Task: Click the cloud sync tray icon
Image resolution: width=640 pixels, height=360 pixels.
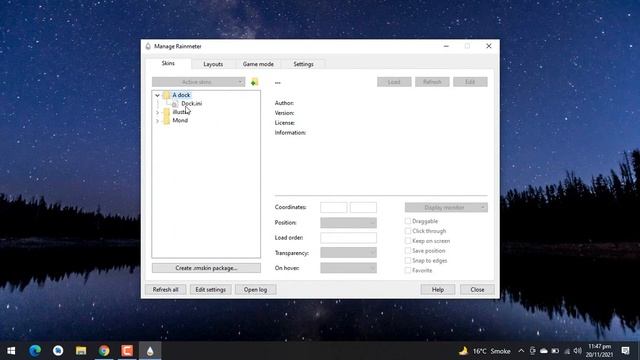Action: click(x=544, y=351)
